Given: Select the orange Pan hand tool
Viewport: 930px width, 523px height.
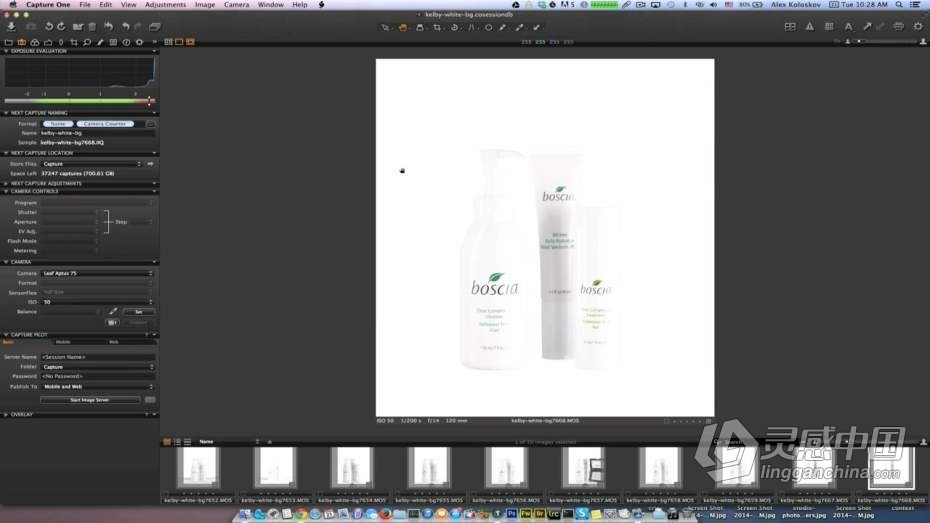Looking at the screenshot, I should point(403,27).
